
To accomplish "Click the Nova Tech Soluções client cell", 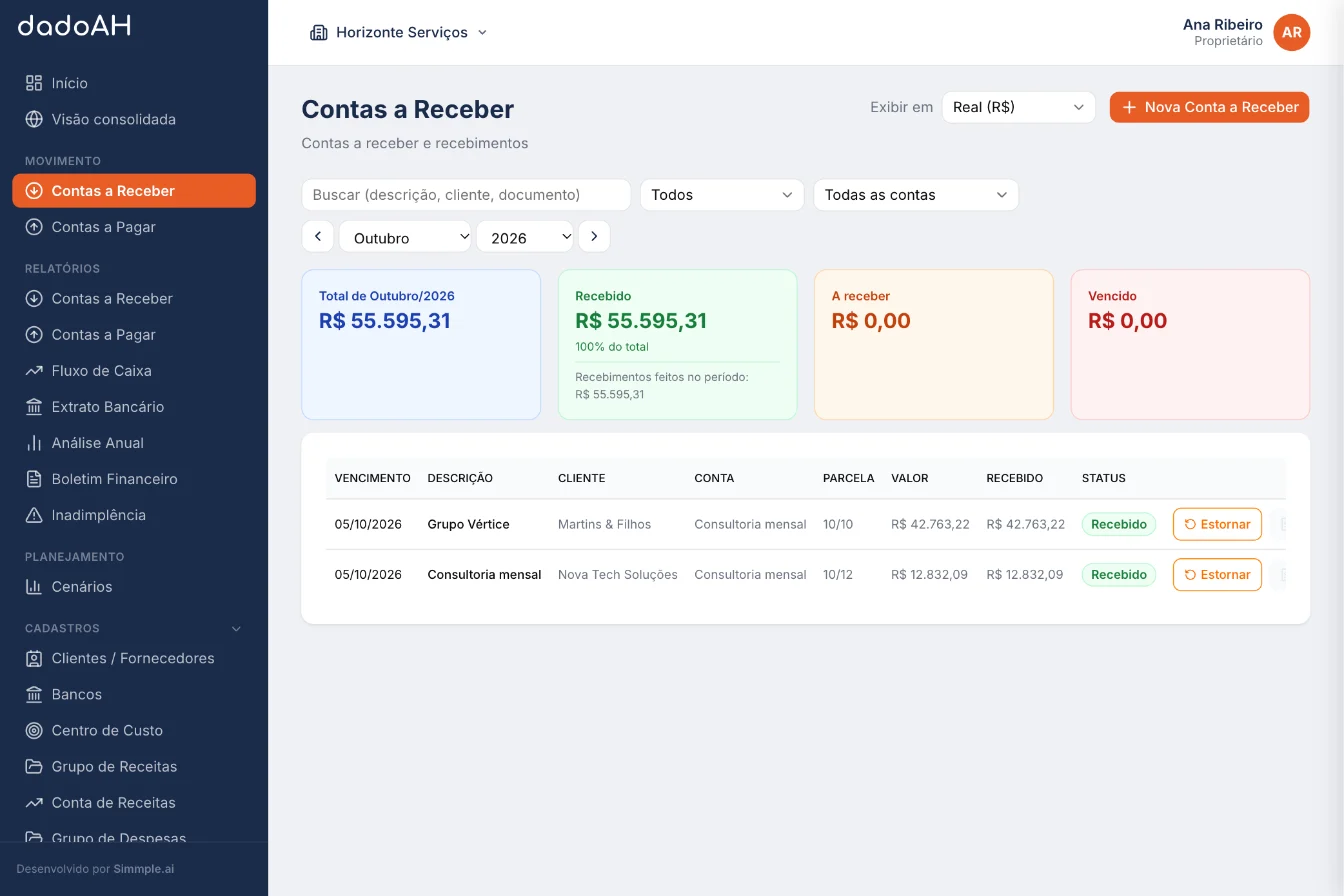I will (618, 575).
